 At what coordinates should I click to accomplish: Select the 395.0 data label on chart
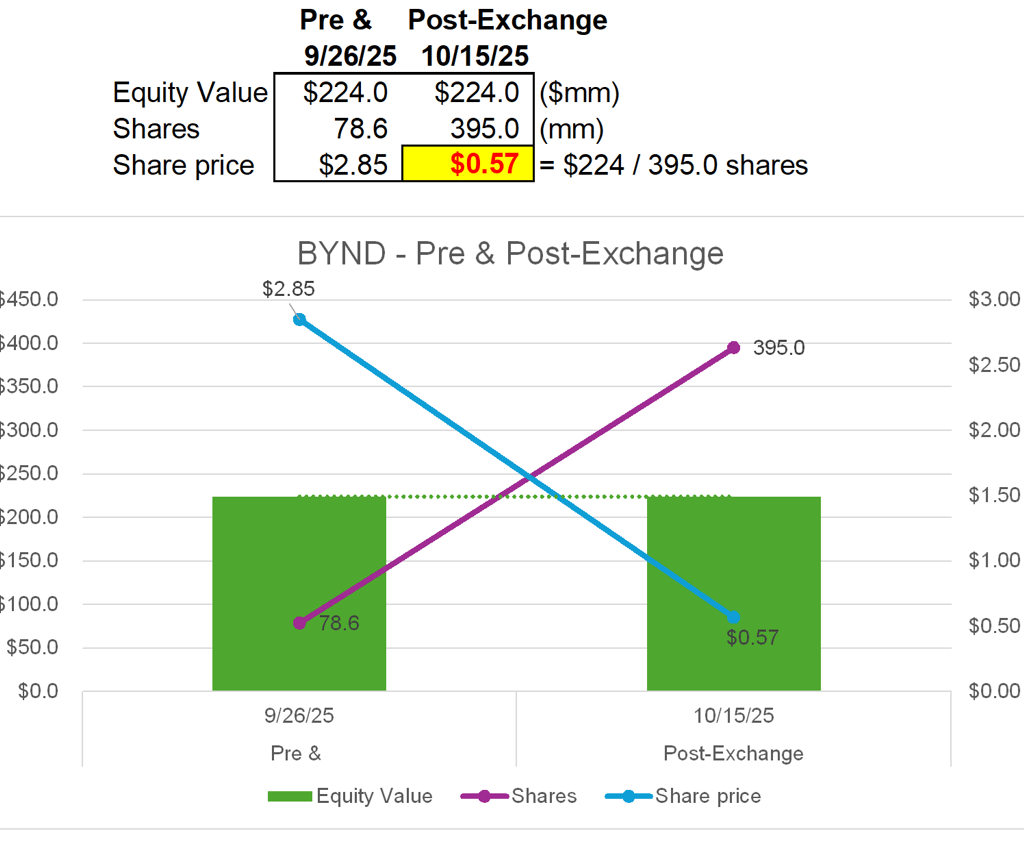[x=778, y=347]
